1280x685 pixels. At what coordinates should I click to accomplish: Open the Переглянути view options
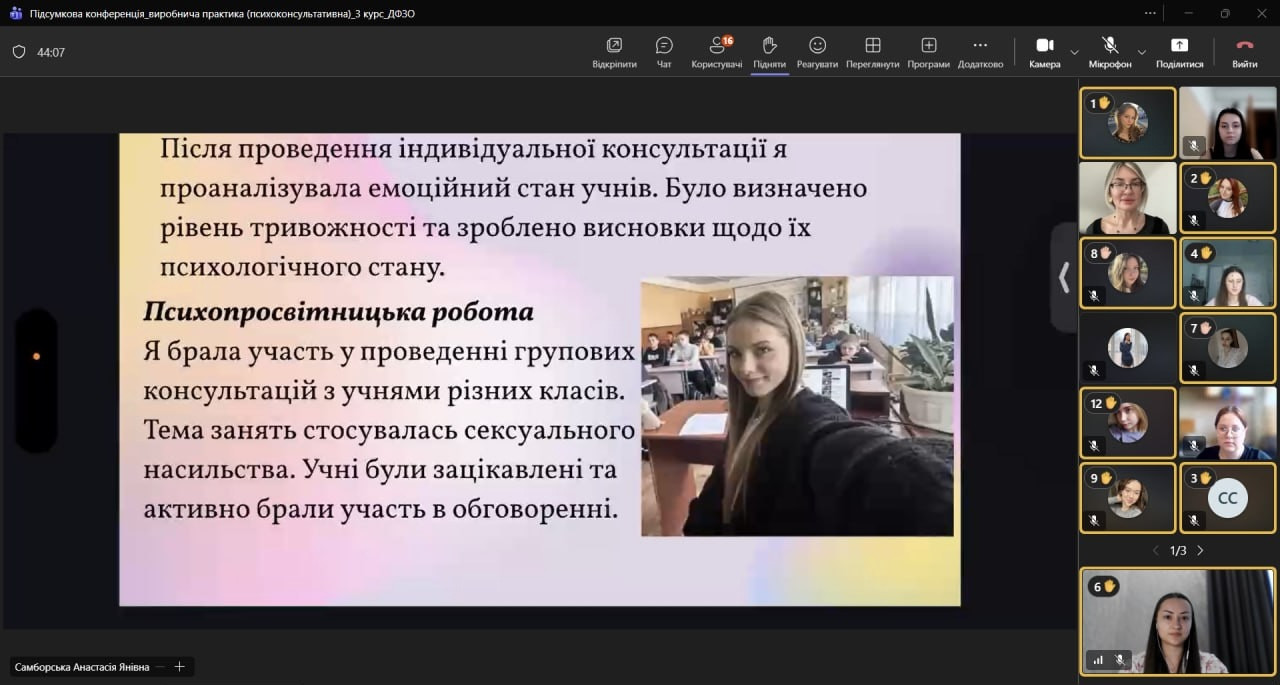tap(872, 52)
